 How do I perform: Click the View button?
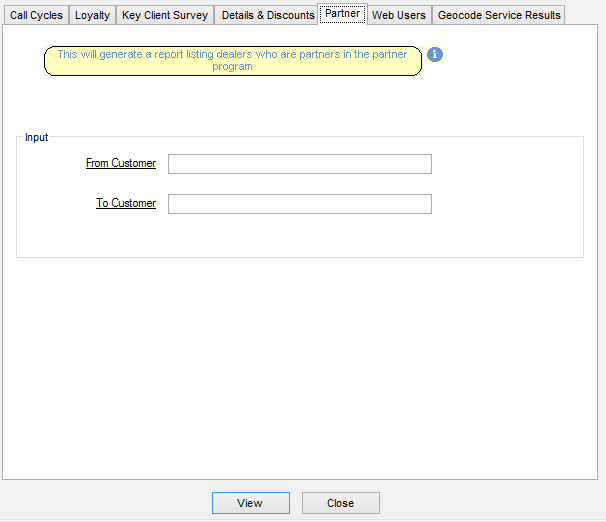point(250,503)
